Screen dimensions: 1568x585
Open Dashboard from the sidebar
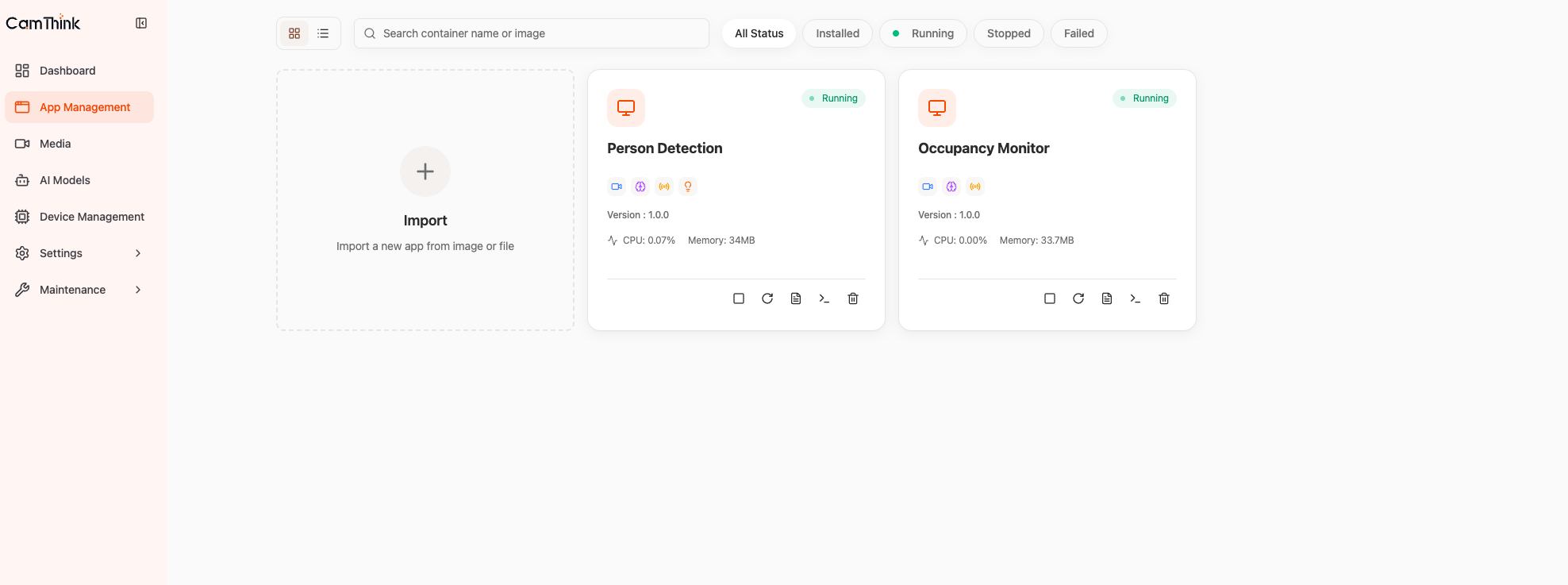click(79, 71)
